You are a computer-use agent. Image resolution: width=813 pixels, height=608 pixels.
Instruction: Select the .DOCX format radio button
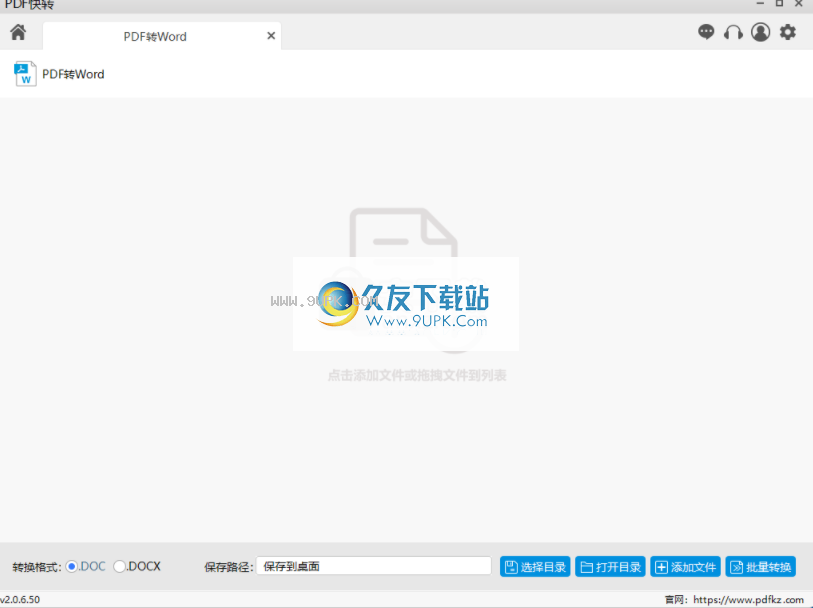119,567
